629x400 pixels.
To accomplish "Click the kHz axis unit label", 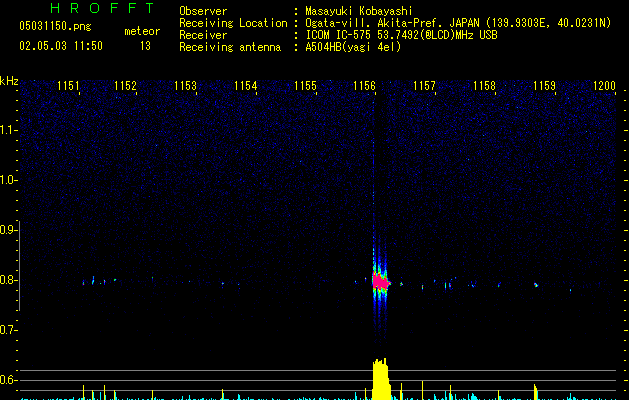I will (x=9, y=81).
